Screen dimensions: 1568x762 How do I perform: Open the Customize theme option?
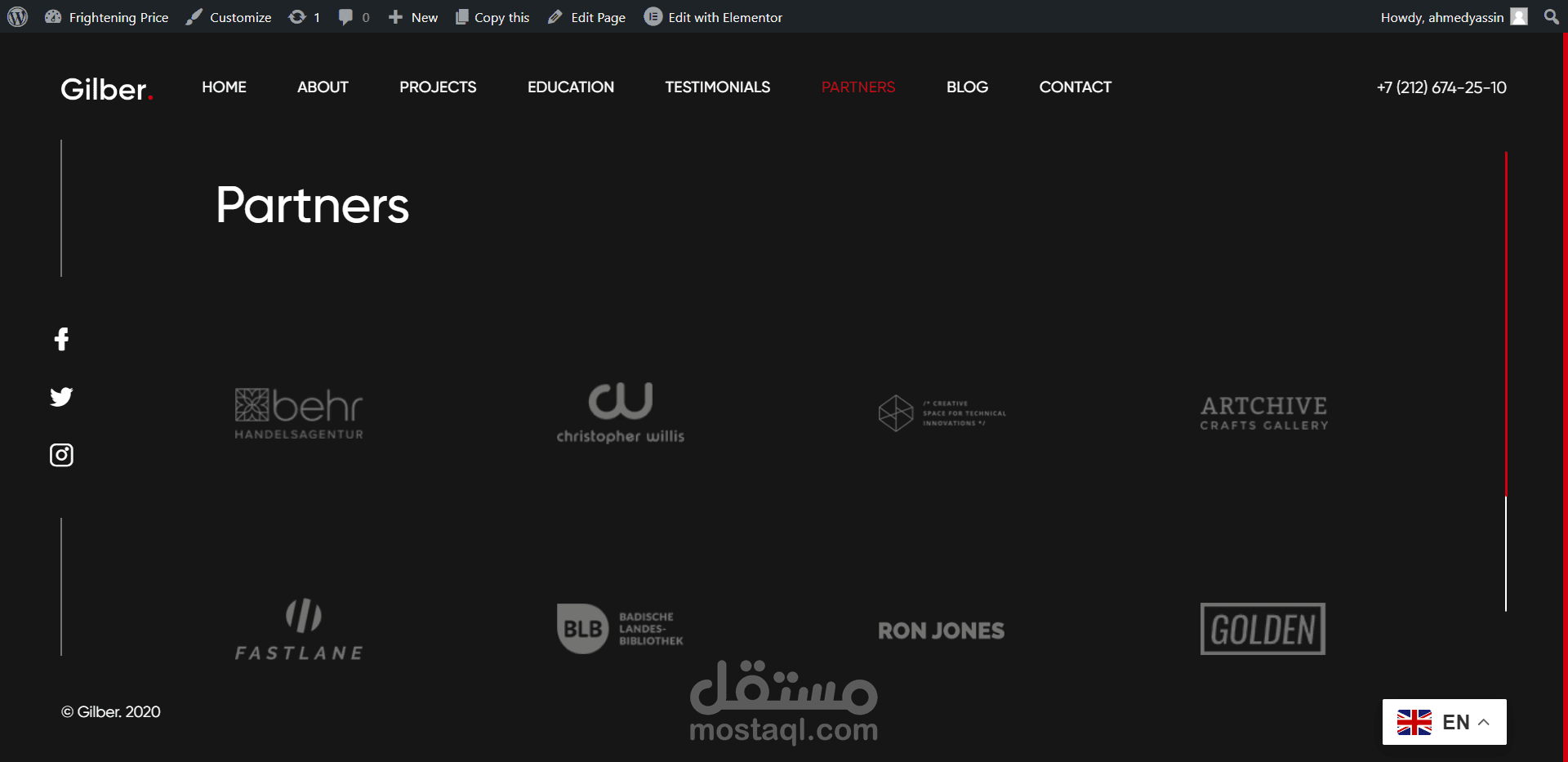click(229, 17)
